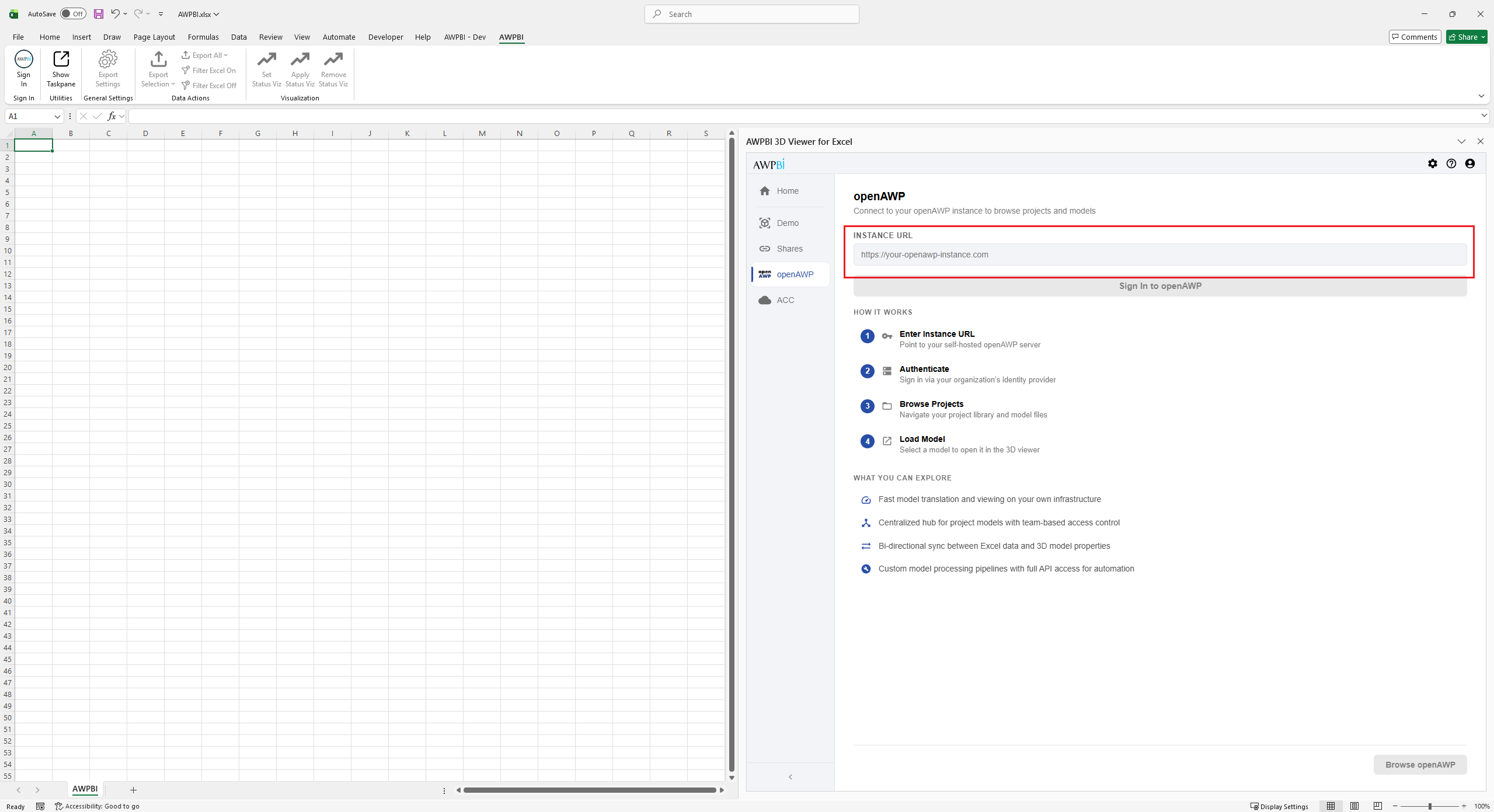Image resolution: width=1494 pixels, height=812 pixels.
Task: Switch to the Home ribbon tab
Action: [x=50, y=37]
